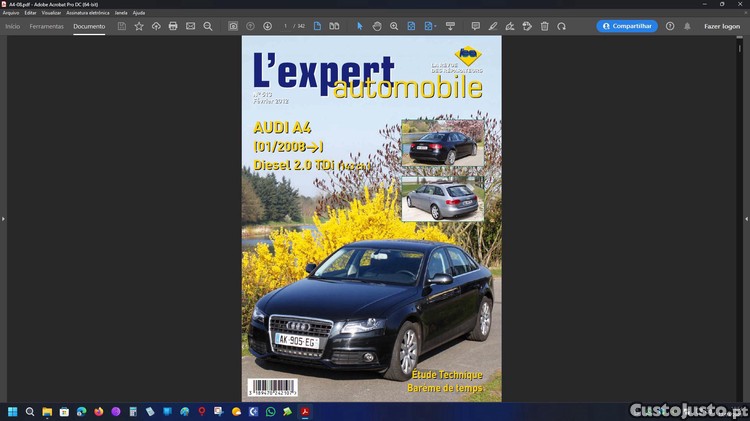Select the highlighter pen tool
Screen dimensions: 750x421
coord(493,26)
